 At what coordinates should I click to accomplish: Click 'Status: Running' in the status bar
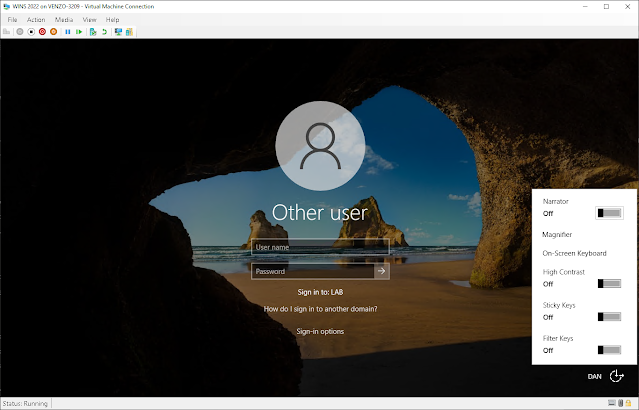[x=25, y=403]
